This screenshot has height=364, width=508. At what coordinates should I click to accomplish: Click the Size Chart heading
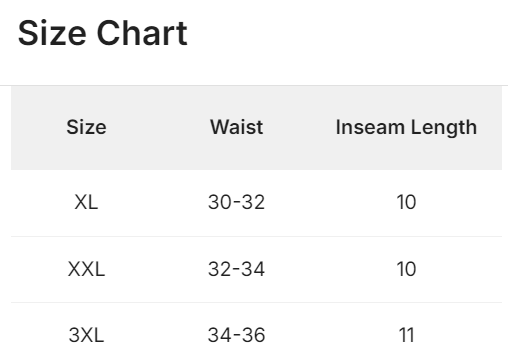103,33
